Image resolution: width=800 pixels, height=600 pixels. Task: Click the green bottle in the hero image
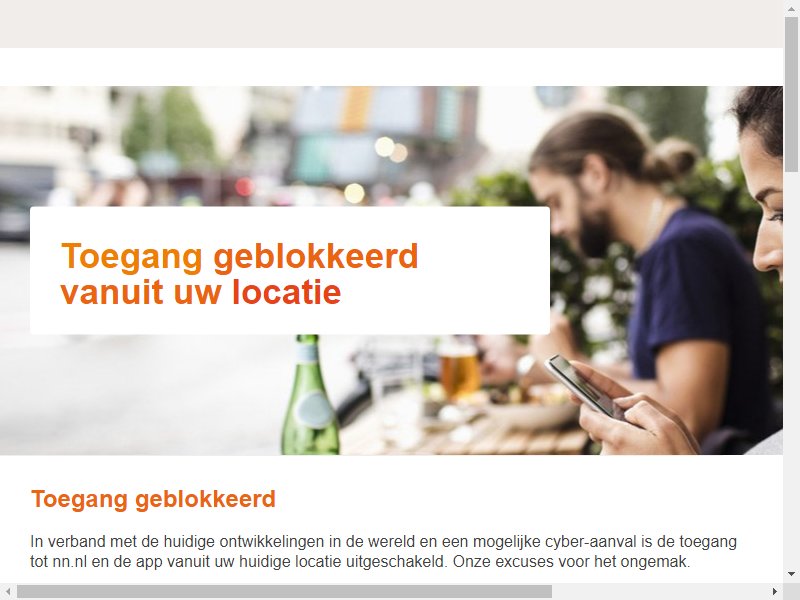tap(309, 394)
